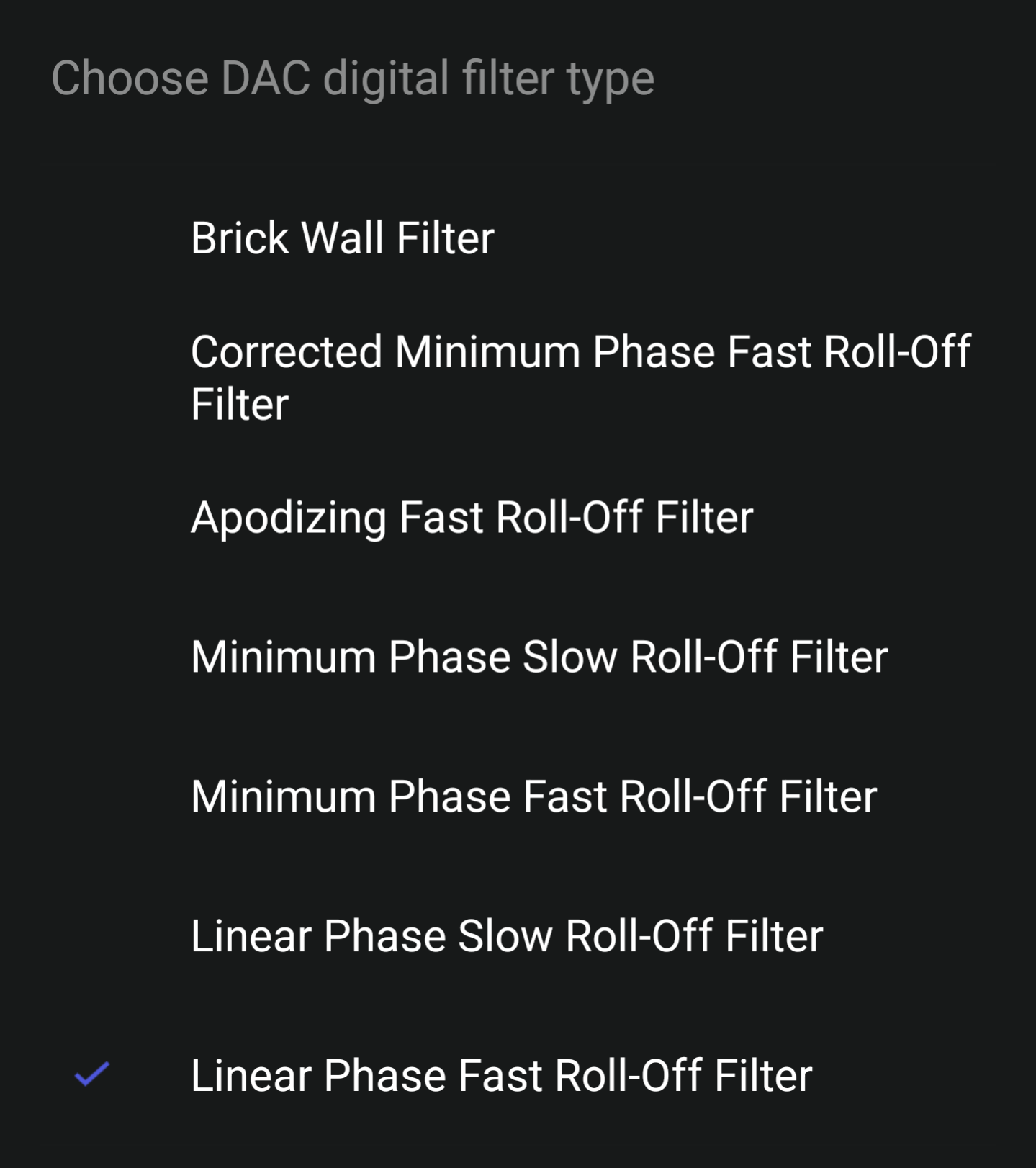Select Linear Phase Slow Roll-Off Filter
This screenshot has height=1168, width=1036.
506,935
